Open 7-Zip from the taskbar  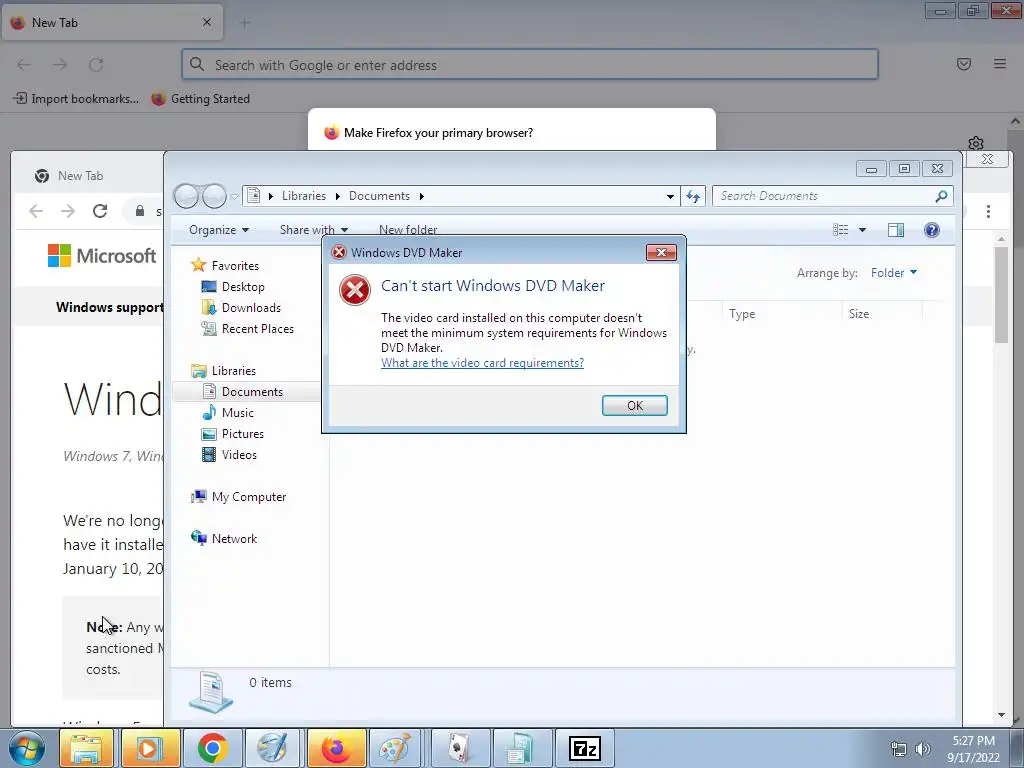point(584,748)
